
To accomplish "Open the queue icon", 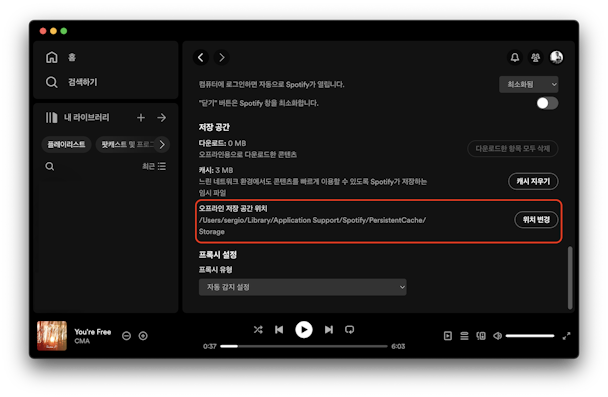I will pyautogui.click(x=464, y=336).
